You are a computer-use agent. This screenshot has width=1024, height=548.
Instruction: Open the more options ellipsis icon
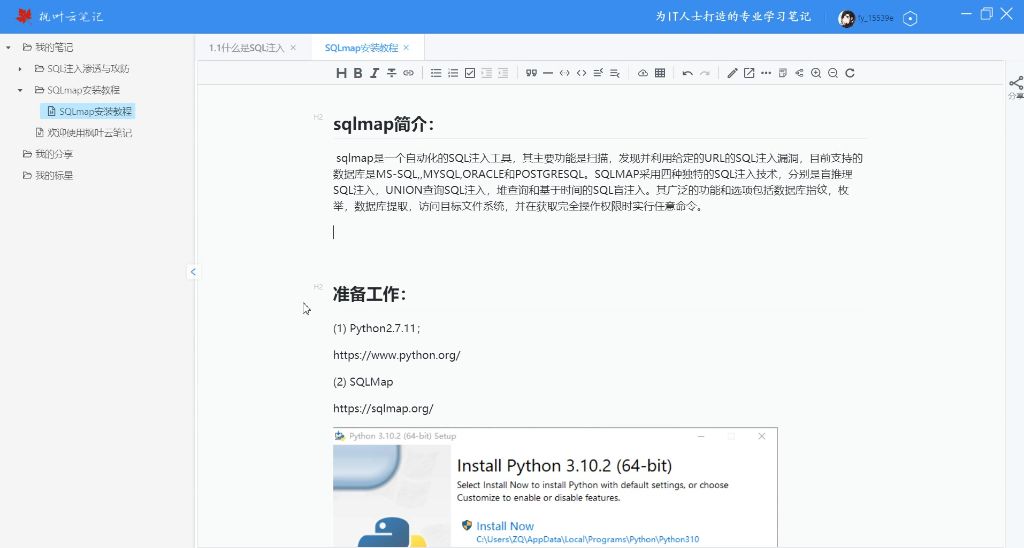[x=766, y=73]
